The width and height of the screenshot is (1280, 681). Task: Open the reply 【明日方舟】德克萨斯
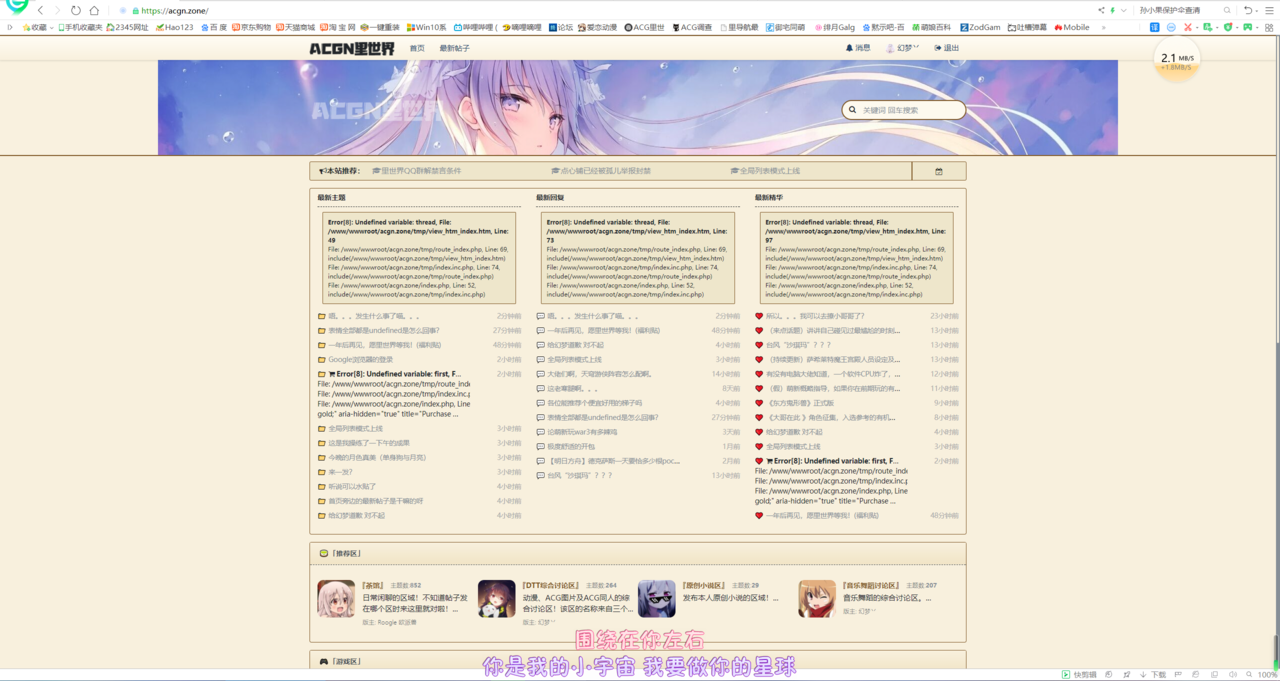(613, 461)
